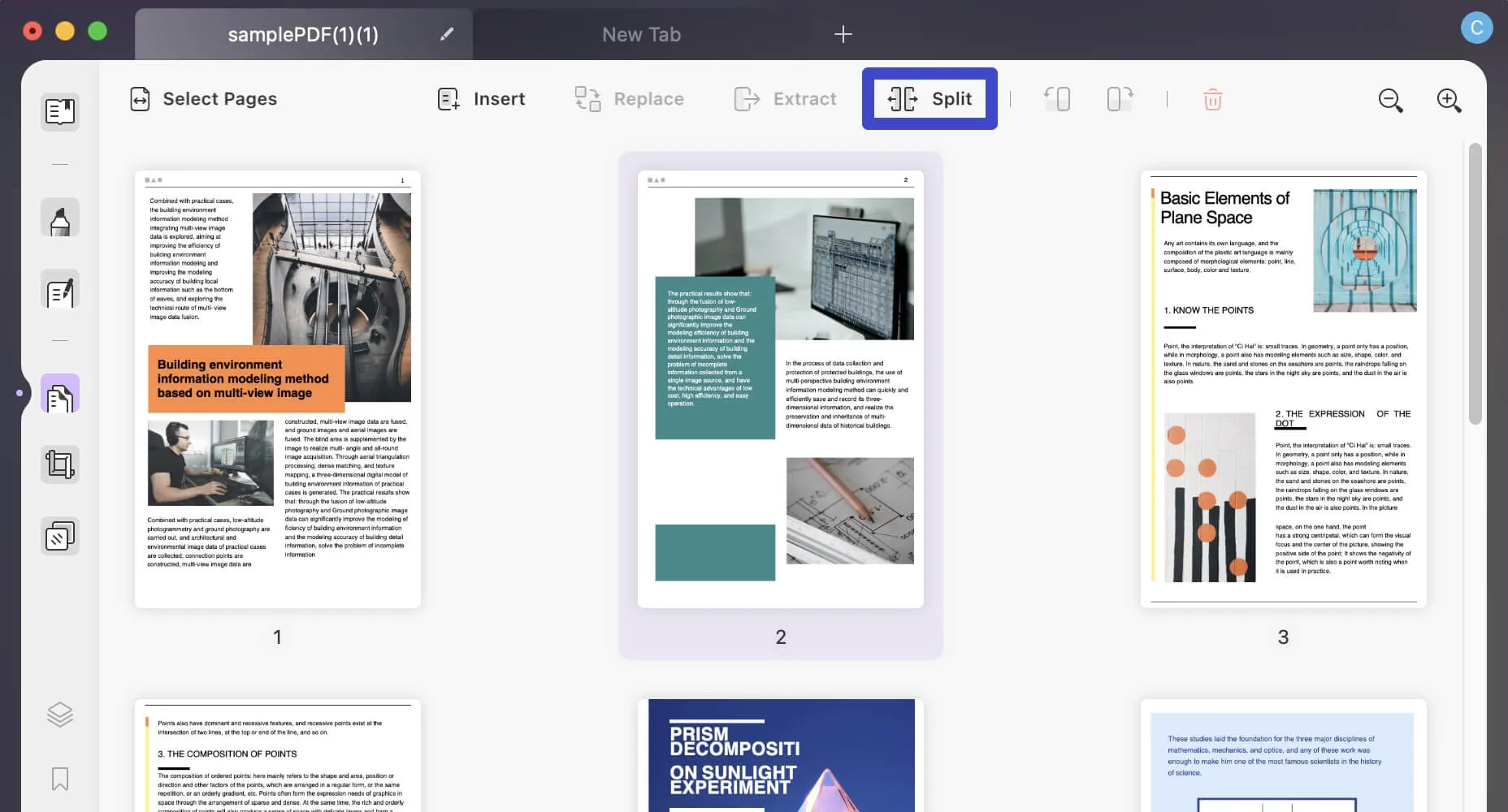Select the Crop Pages sidebar tool
Image resolution: width=1508 pixels, height=812 pixels.
[60, 465]
